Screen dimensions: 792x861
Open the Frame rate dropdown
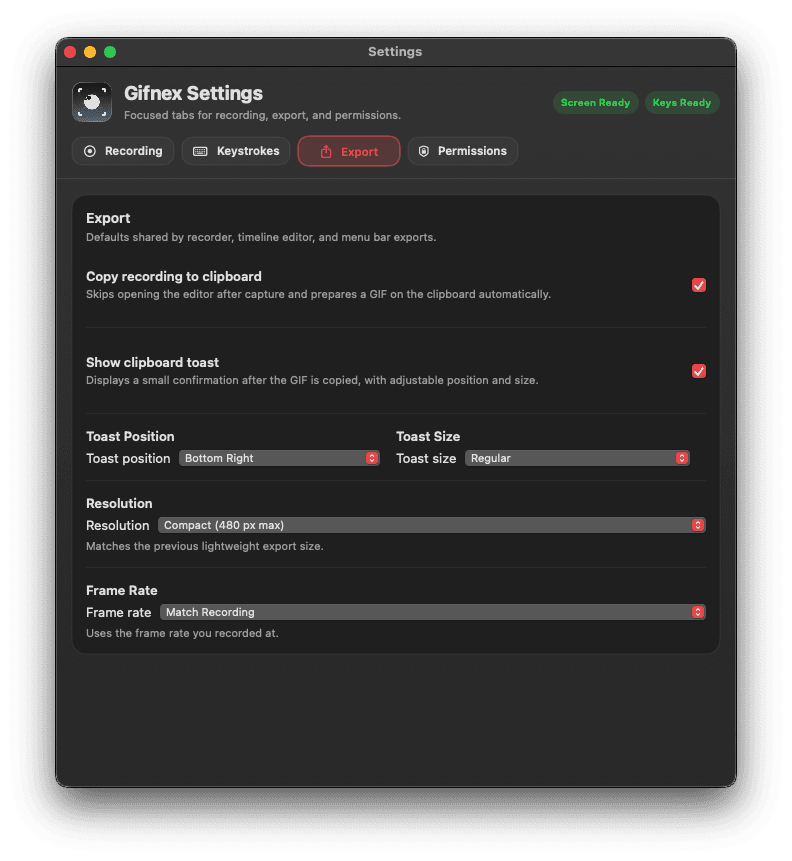433,612
